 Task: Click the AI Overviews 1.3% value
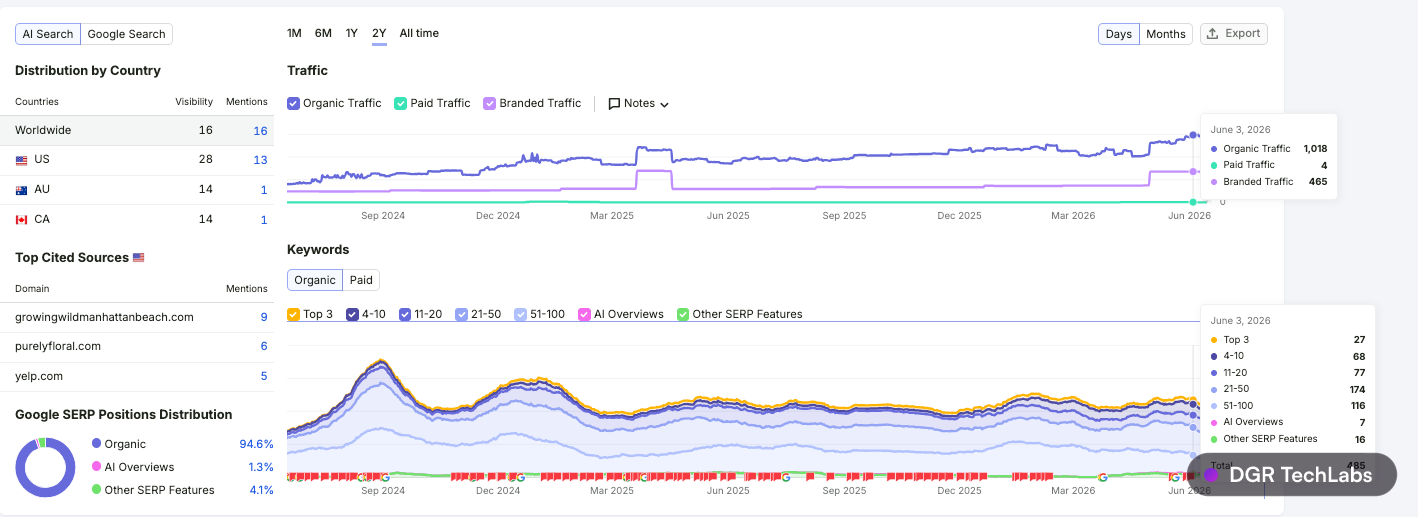point(260,467)
